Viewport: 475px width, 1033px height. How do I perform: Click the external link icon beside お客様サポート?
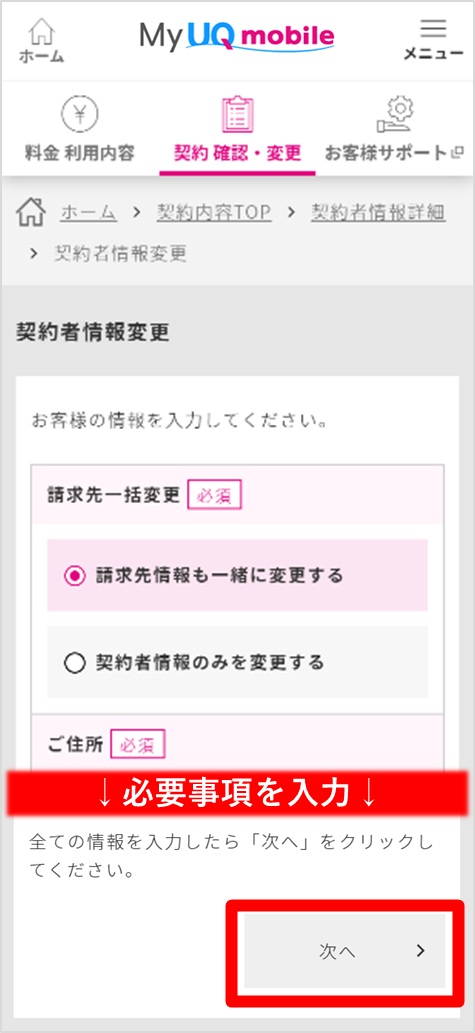click(x=457, y=154)
